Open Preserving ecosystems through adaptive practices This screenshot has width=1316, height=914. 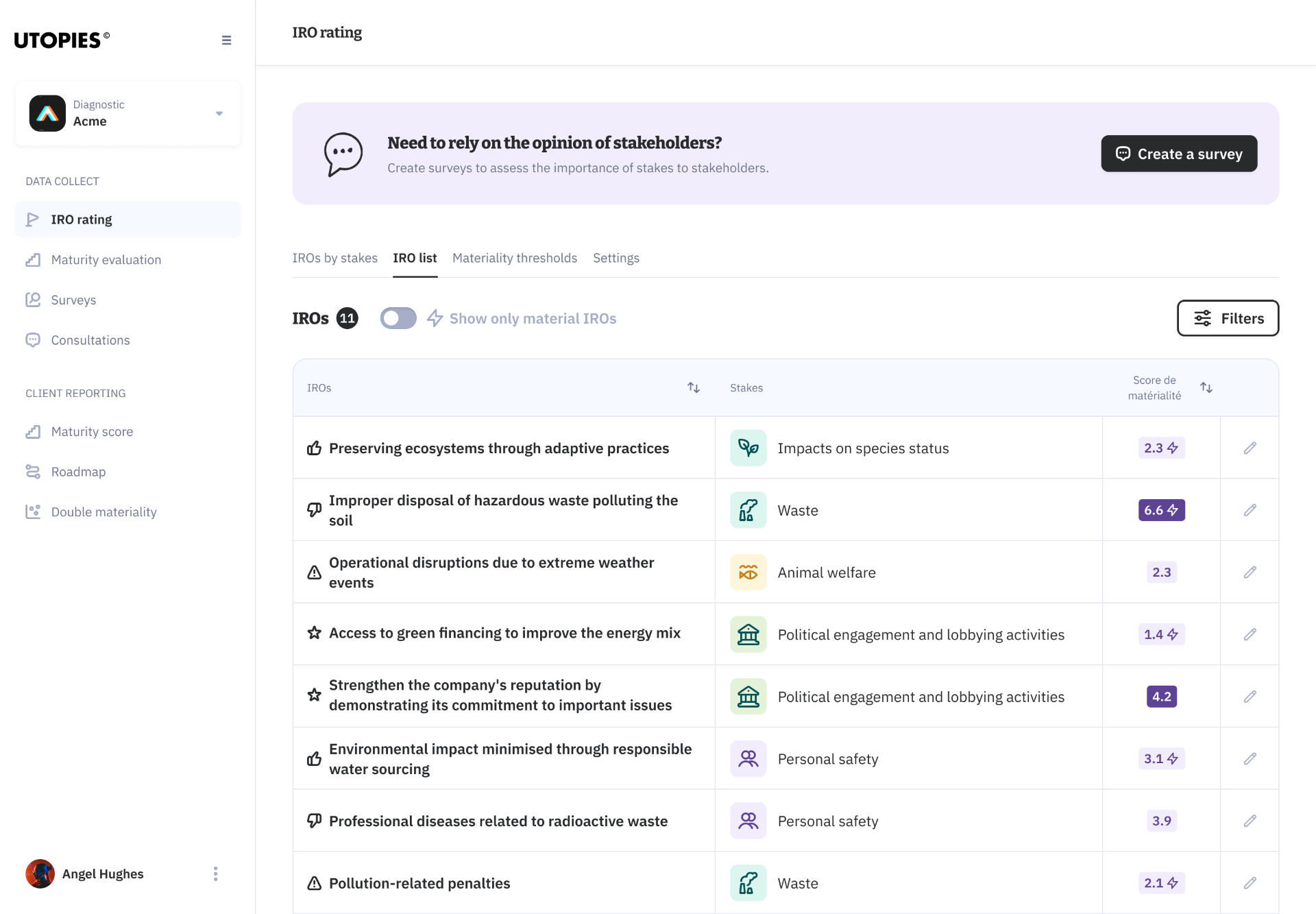[x=499, y=448]
